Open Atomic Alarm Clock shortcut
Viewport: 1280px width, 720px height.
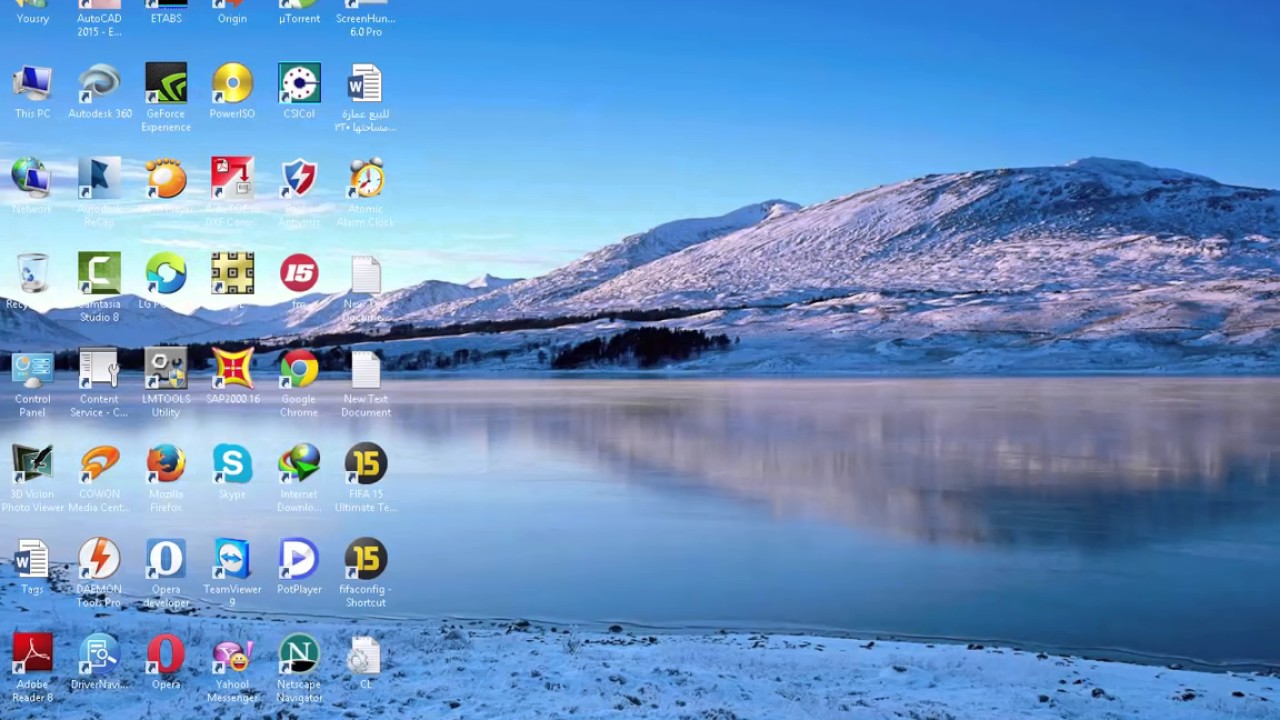[365, 192]
